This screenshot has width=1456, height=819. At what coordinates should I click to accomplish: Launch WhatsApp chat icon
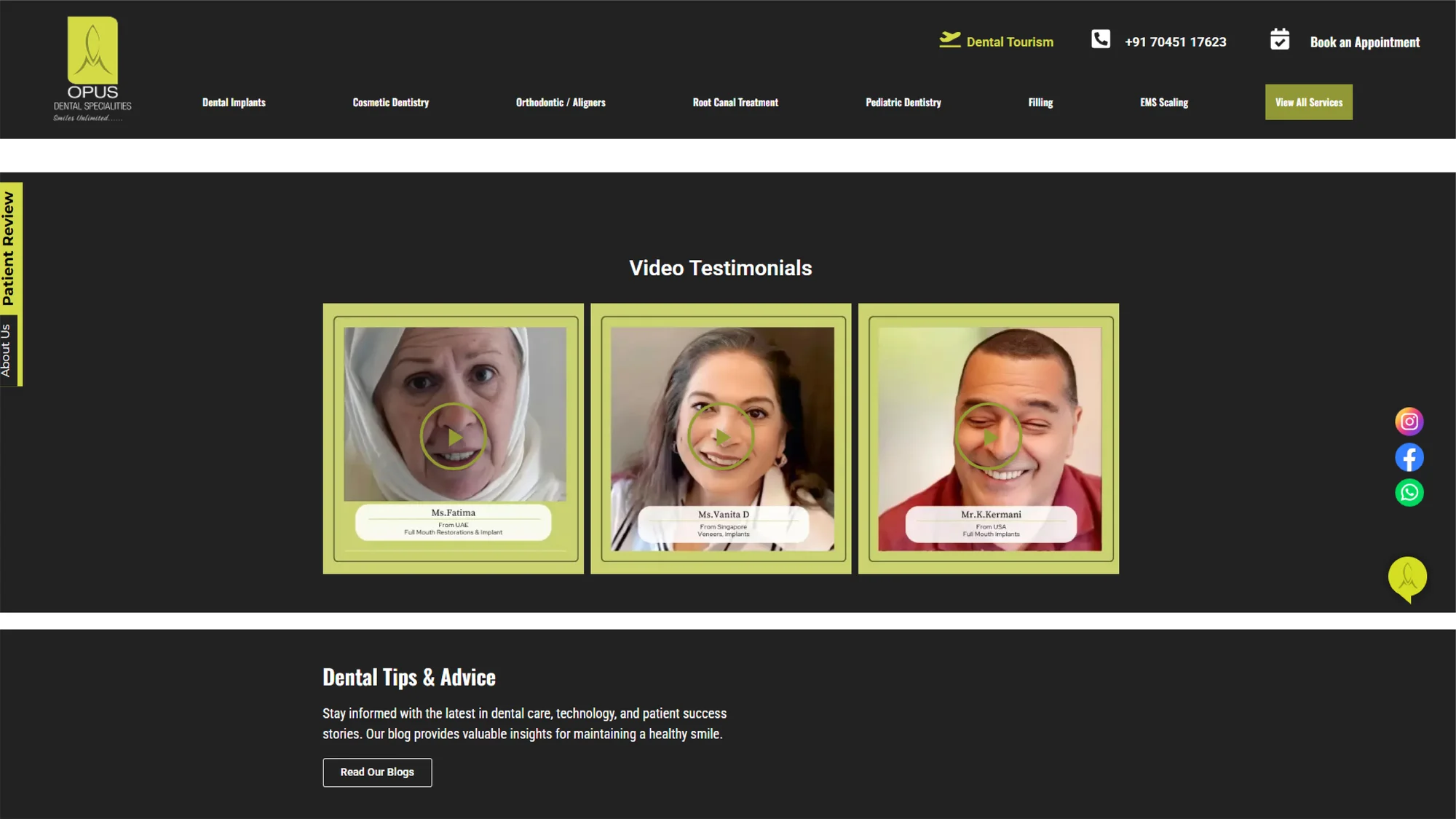pos(1409,493)
